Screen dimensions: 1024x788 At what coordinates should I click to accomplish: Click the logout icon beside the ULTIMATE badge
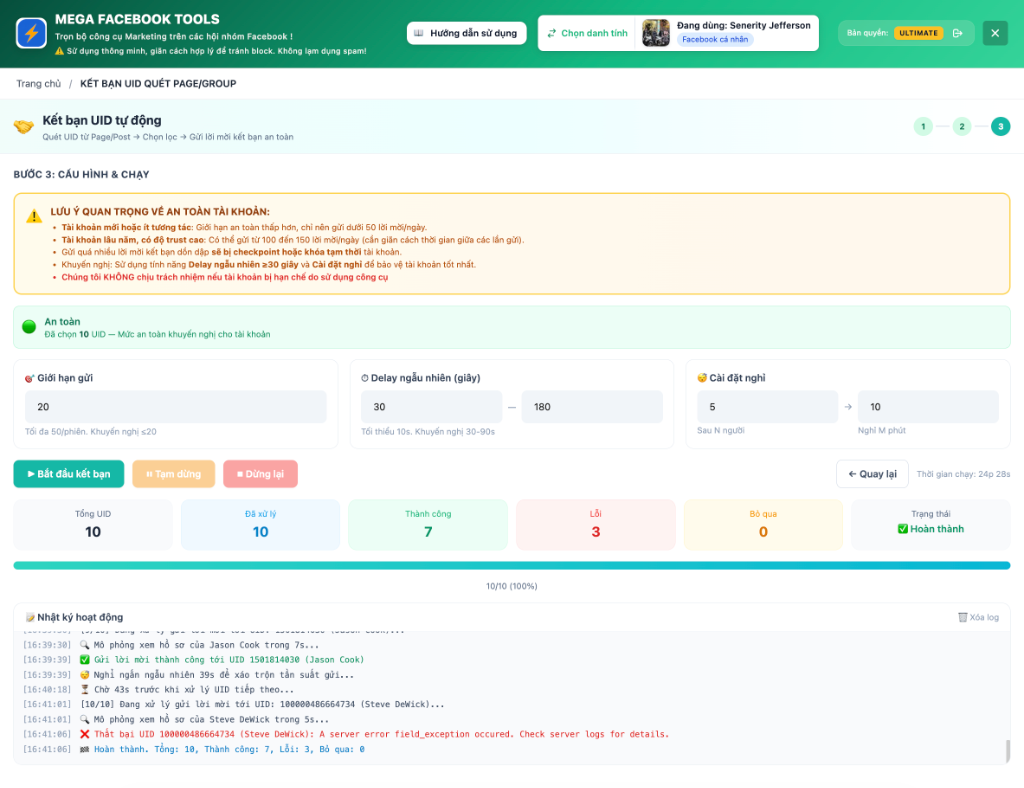(x=958, y=33)
